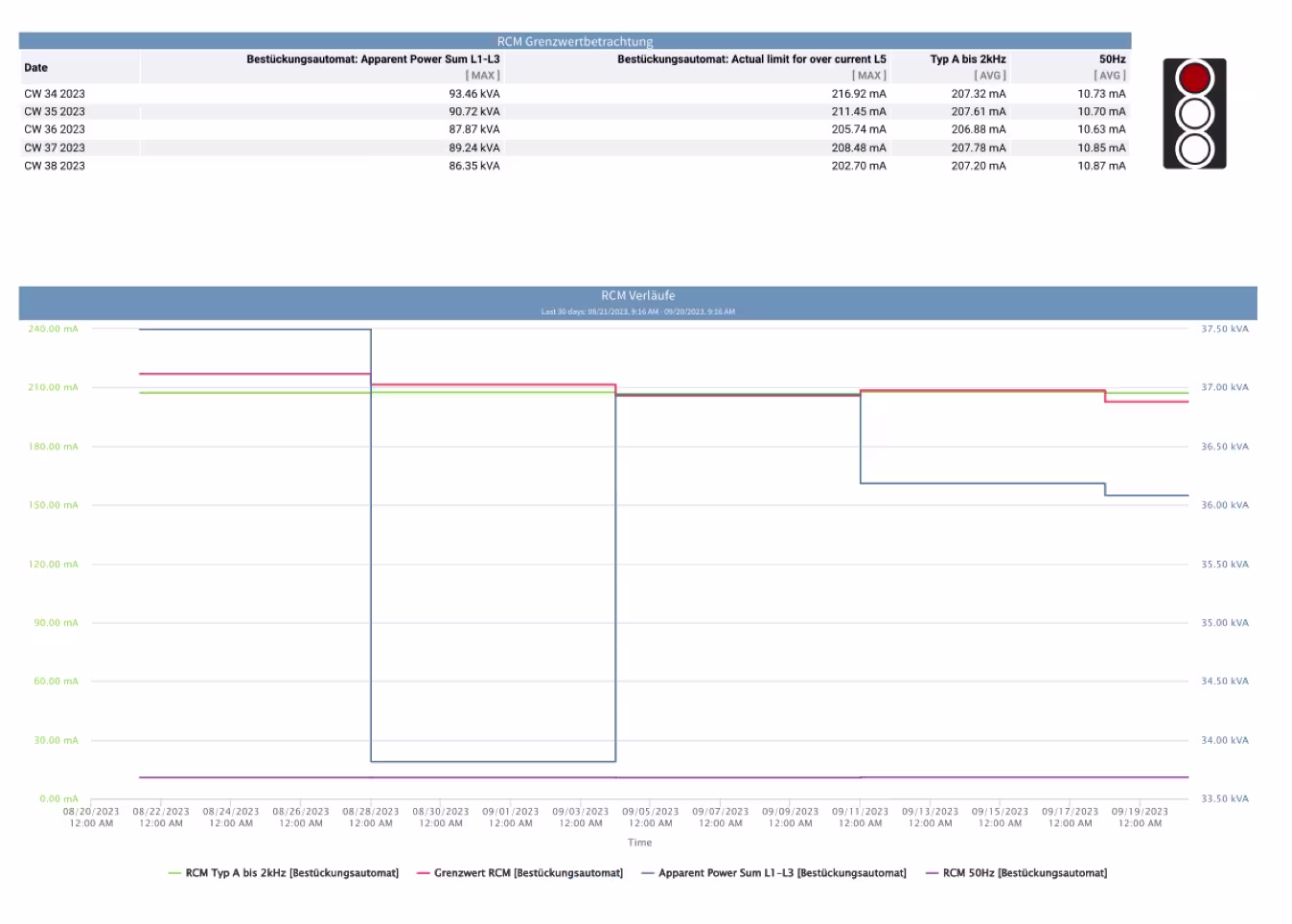Click the red lamp of the traffic light
Viewport: 1292px width, 924px height.
[x=1194, y=78]
